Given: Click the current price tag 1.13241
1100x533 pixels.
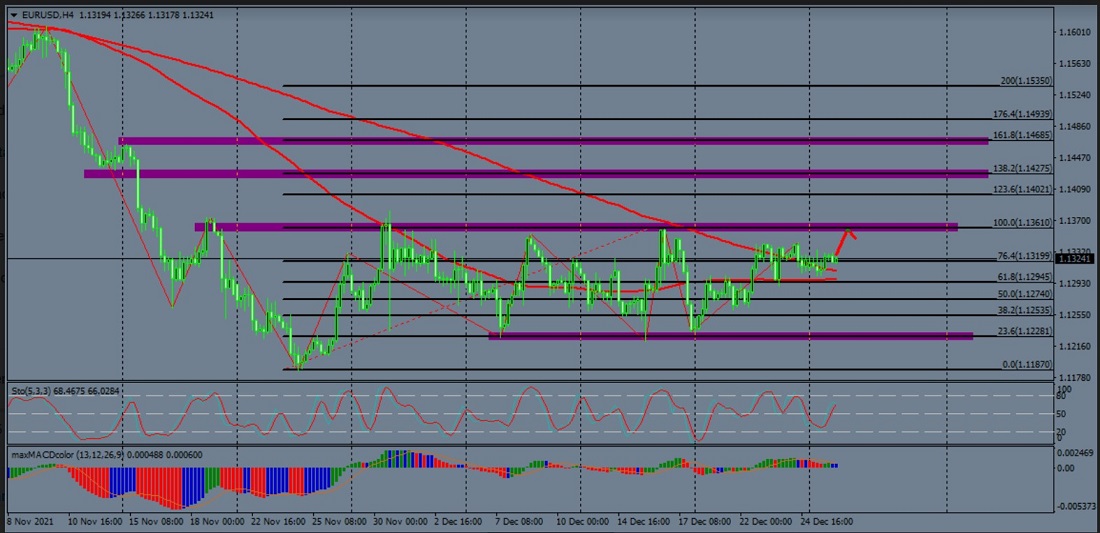Looking at the screenshot, I should click(1074, 259).
